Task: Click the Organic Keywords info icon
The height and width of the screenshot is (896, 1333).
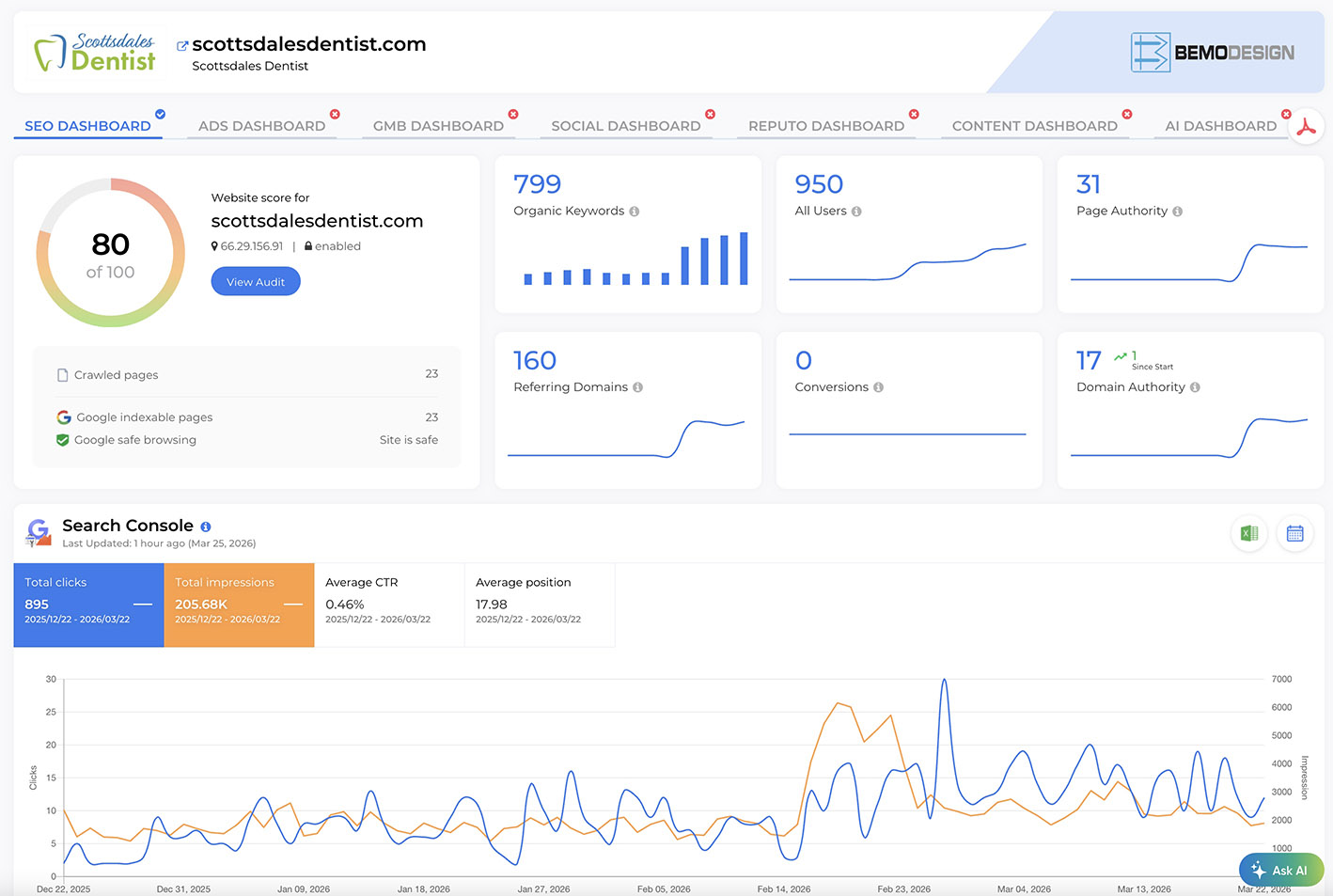Action: [635, 211]
